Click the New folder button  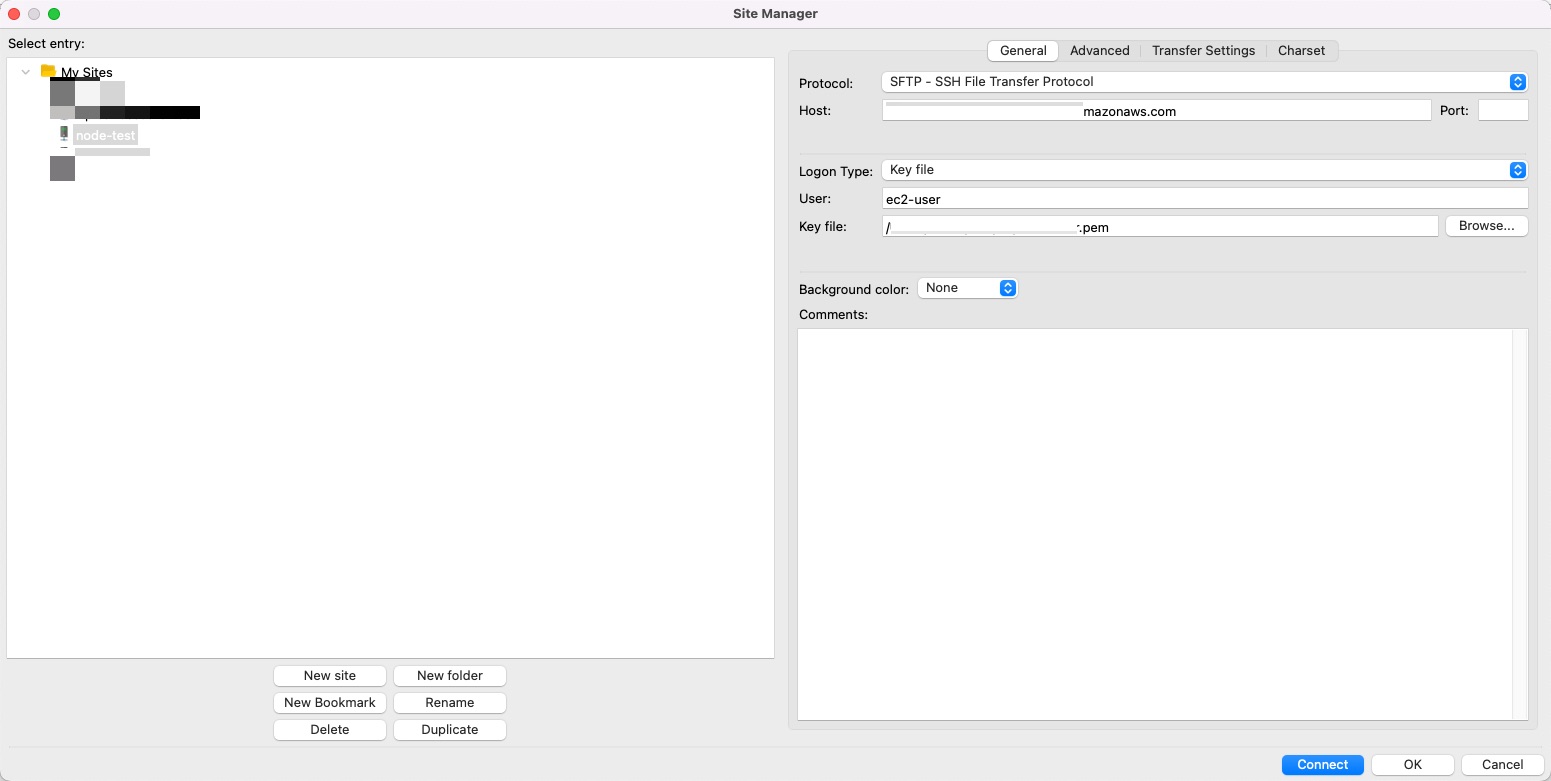tap(450, 676)
